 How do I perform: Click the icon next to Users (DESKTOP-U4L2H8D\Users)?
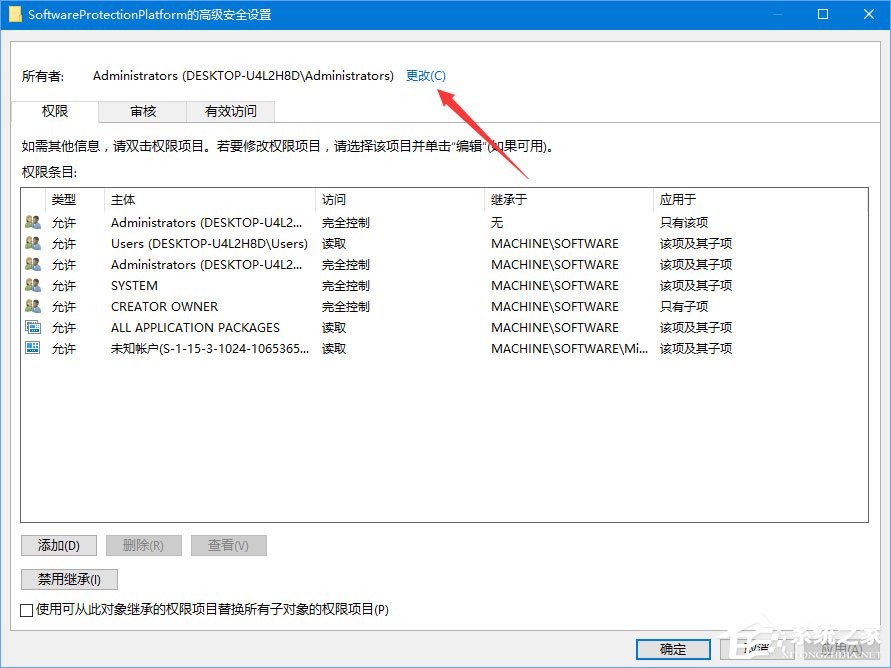31,243
